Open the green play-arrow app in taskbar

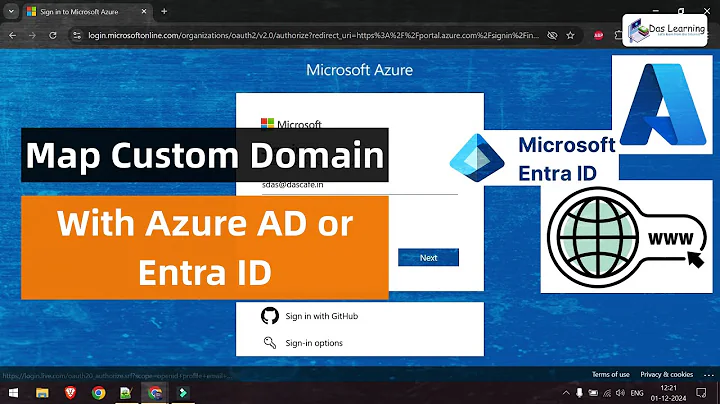183,393
